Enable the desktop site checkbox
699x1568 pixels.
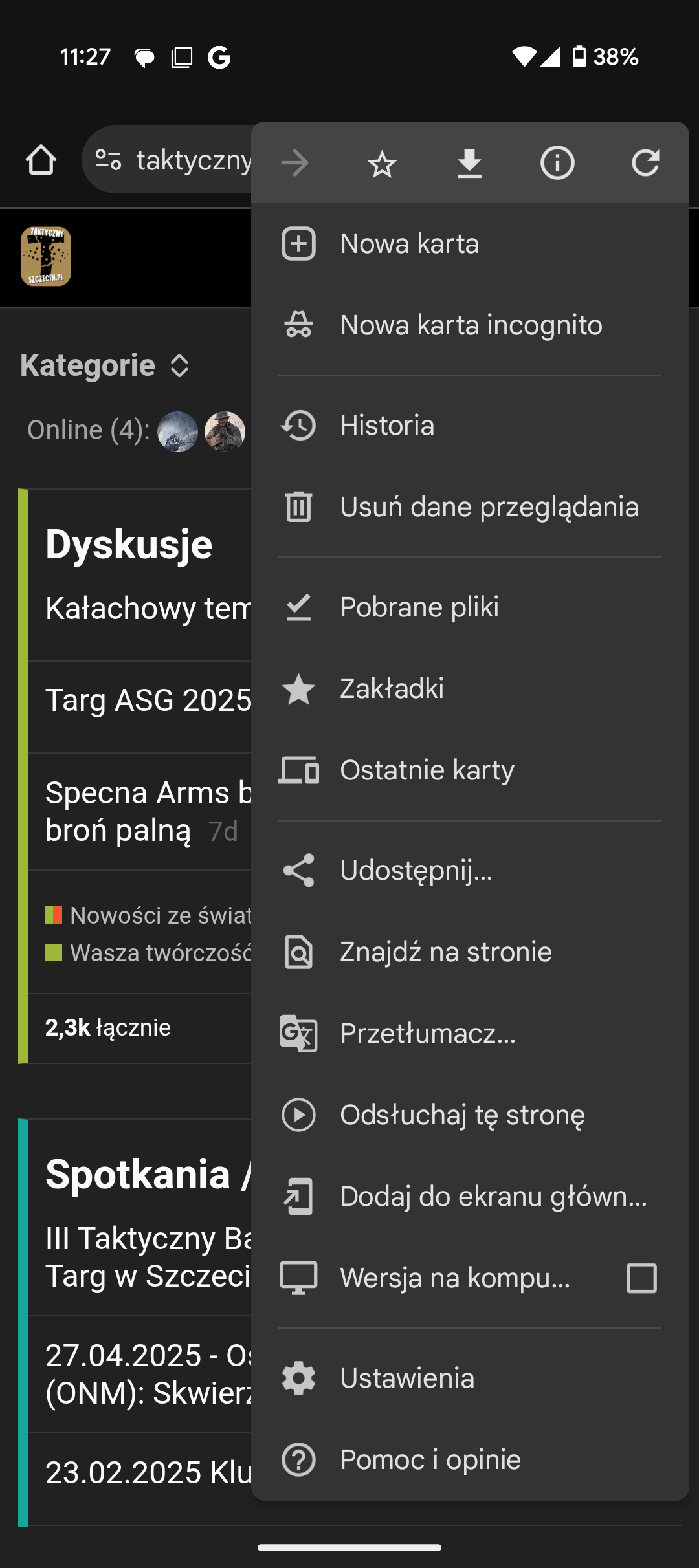click(x=641, y=1278)
